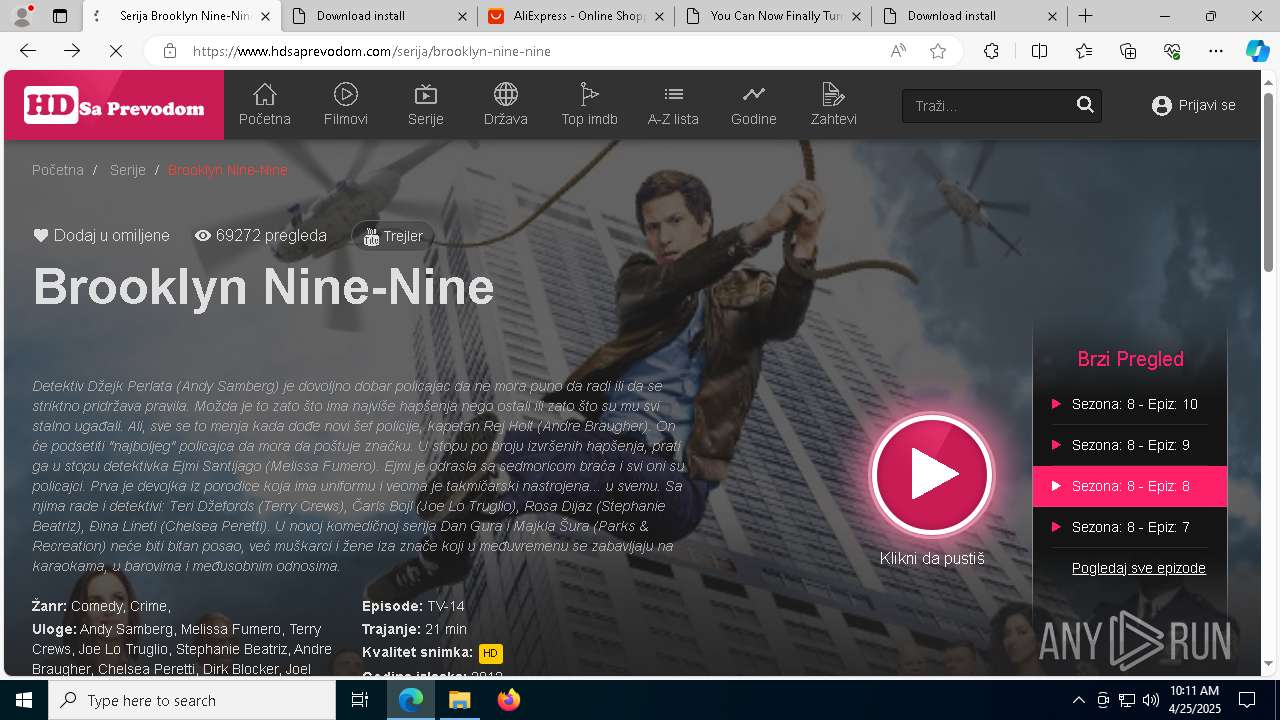Open browser profile icon

pyautogui.click(x=22, y=16)
